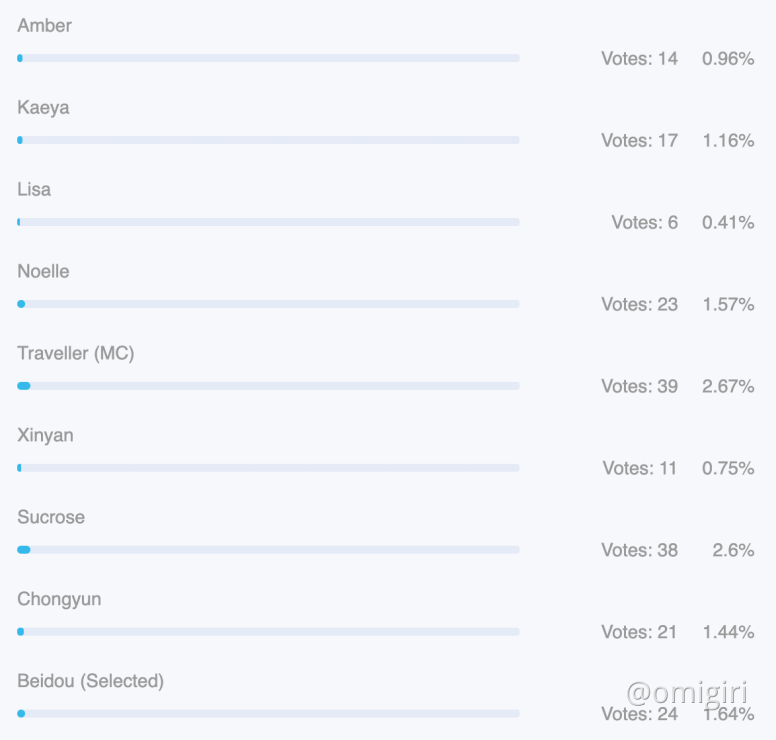
Task: Click the "Votes: 17" count for Kaeya
Action: pos(639,141)
